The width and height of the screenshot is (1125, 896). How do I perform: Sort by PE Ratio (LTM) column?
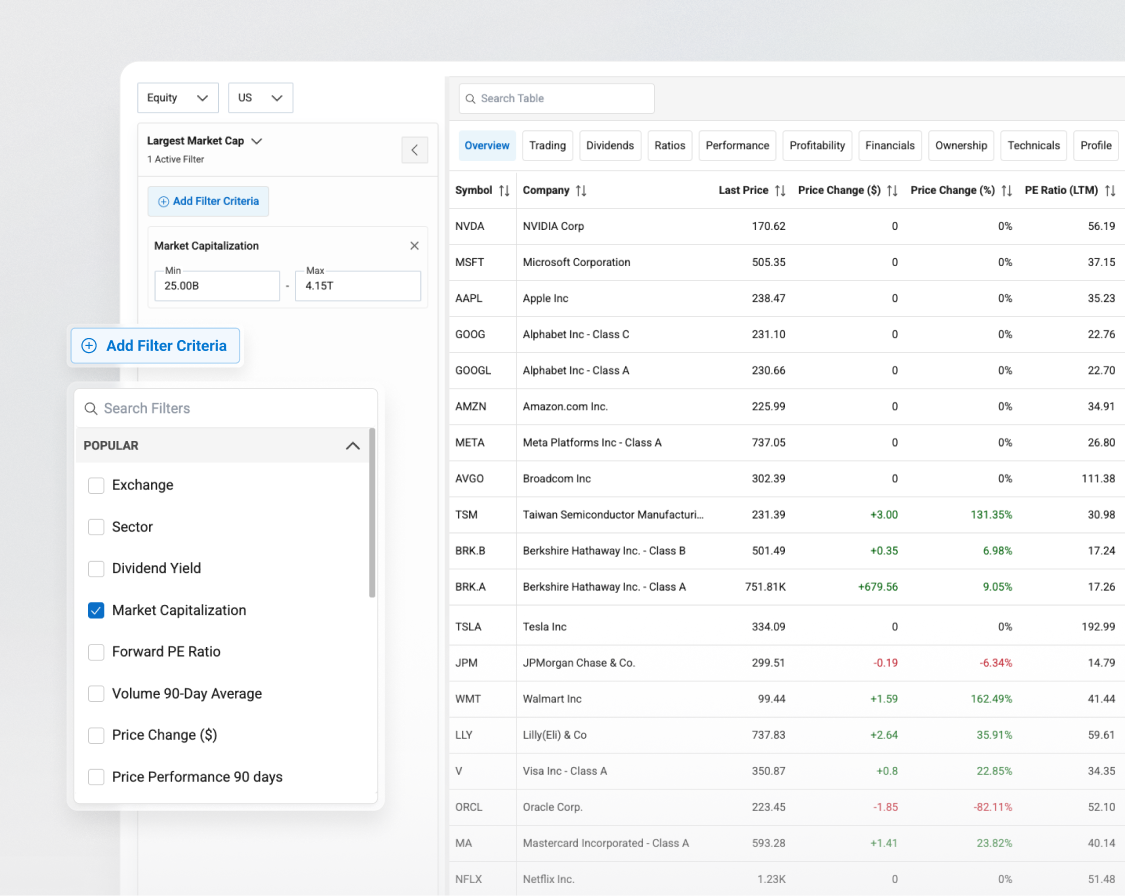click(x=1110, y=190)
